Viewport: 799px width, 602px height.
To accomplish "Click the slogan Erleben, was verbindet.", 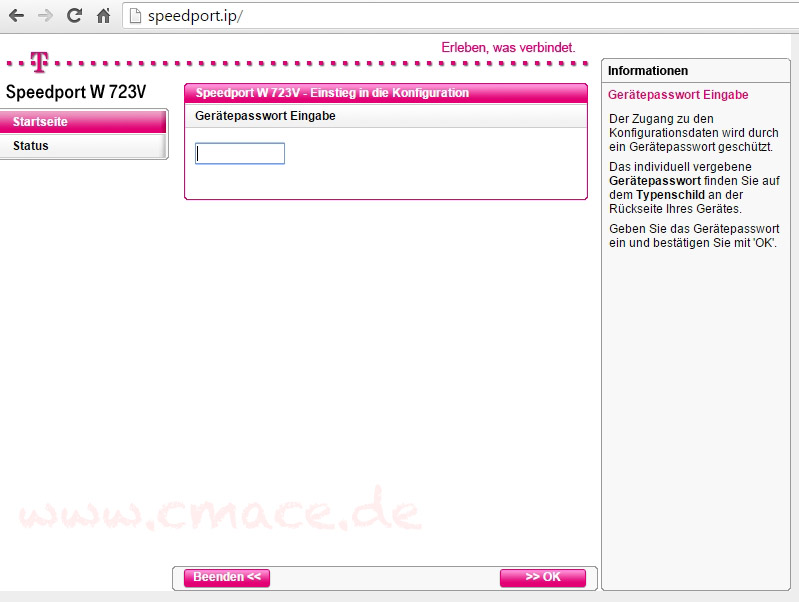I will point(508,47).
